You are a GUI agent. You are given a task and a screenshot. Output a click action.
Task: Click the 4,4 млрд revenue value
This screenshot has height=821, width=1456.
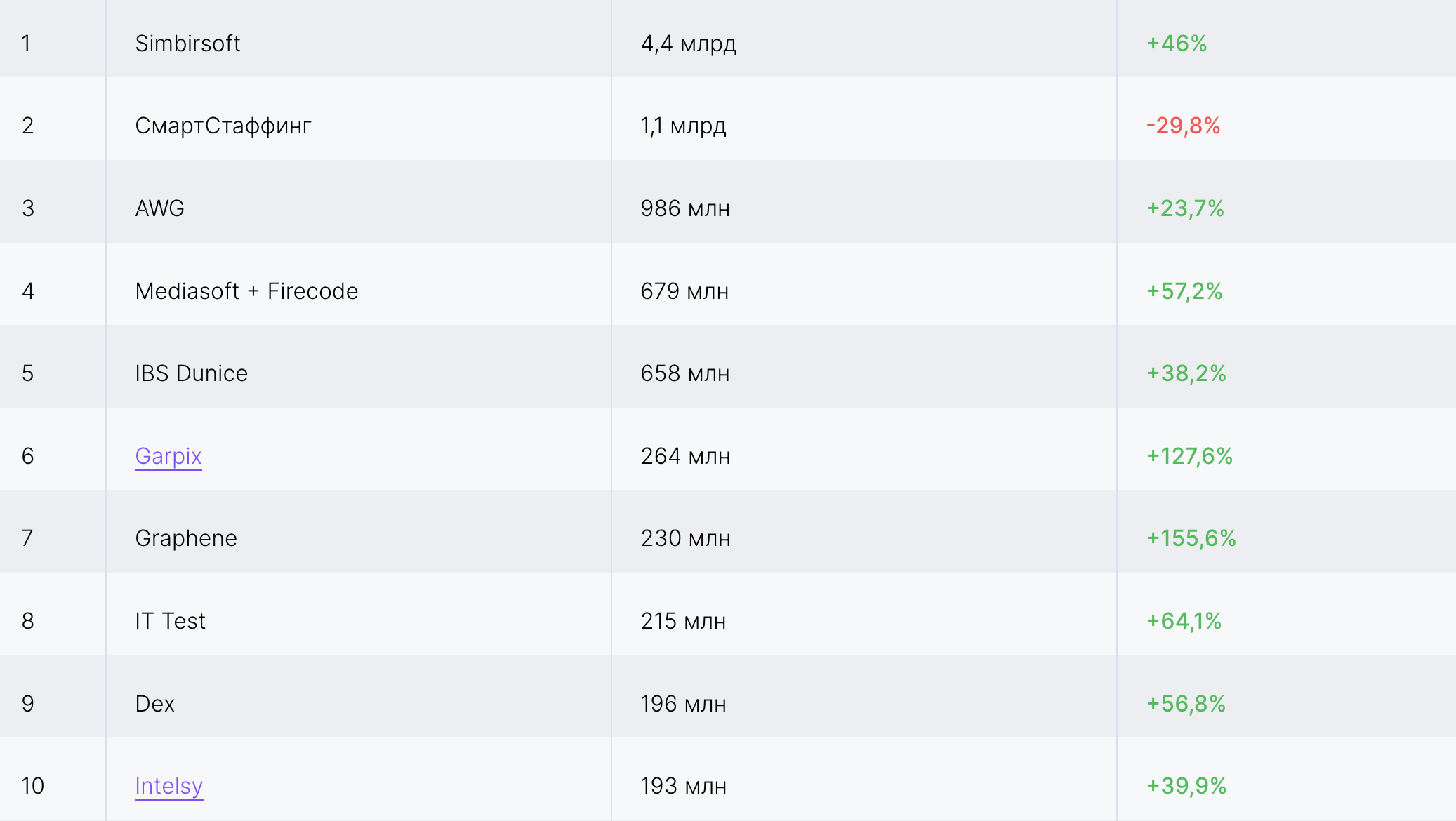point(688,44)
